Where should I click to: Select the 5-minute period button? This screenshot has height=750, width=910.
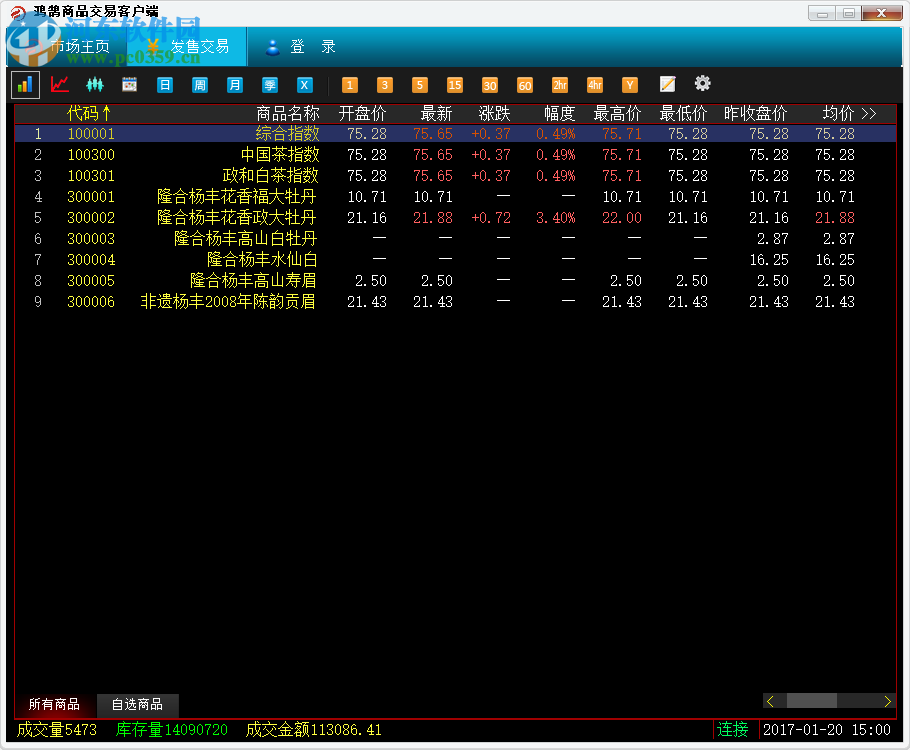(420, 85)
